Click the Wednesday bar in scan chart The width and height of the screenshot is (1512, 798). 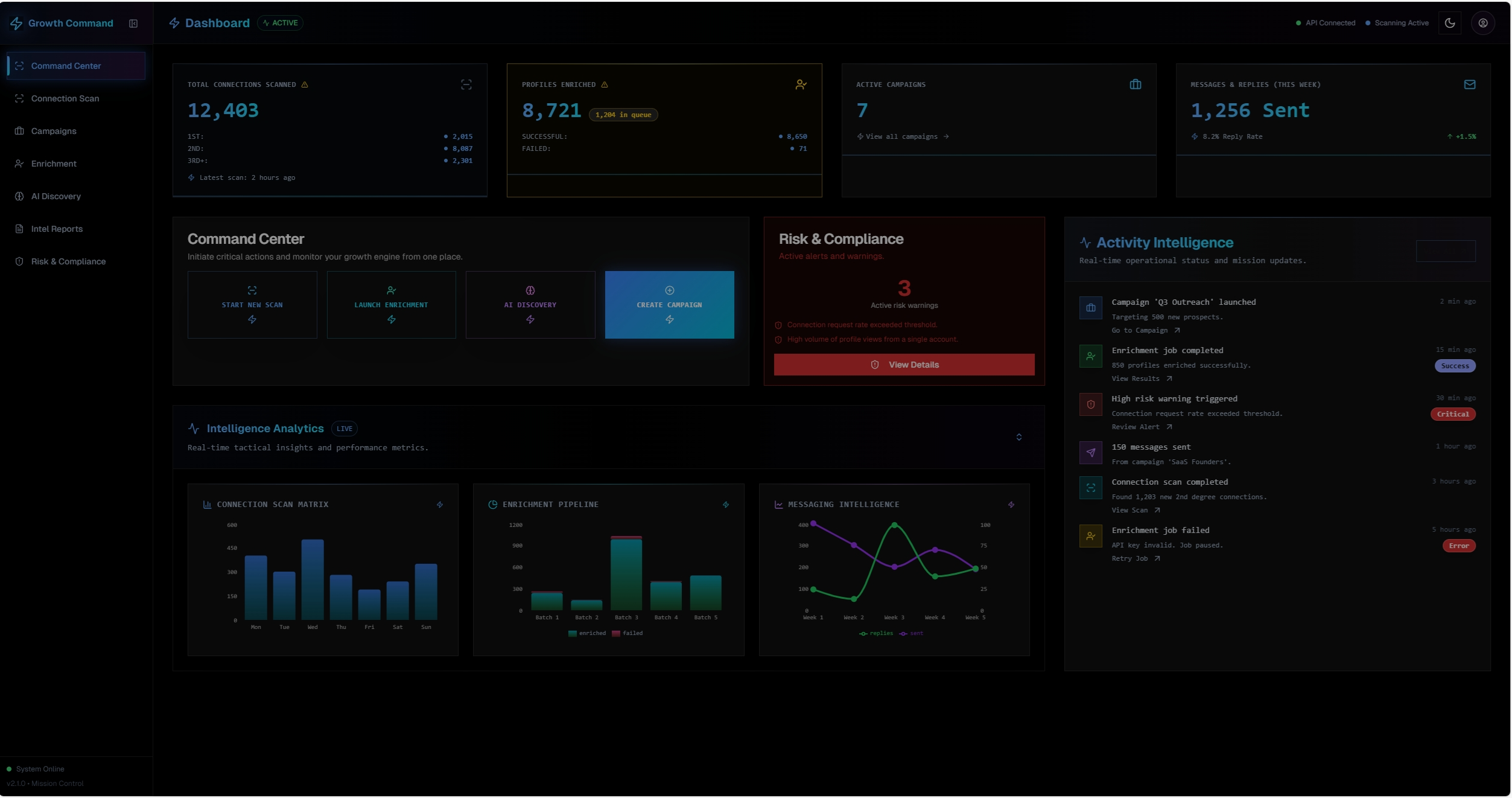pyautogui.click(x=313, y=579)
